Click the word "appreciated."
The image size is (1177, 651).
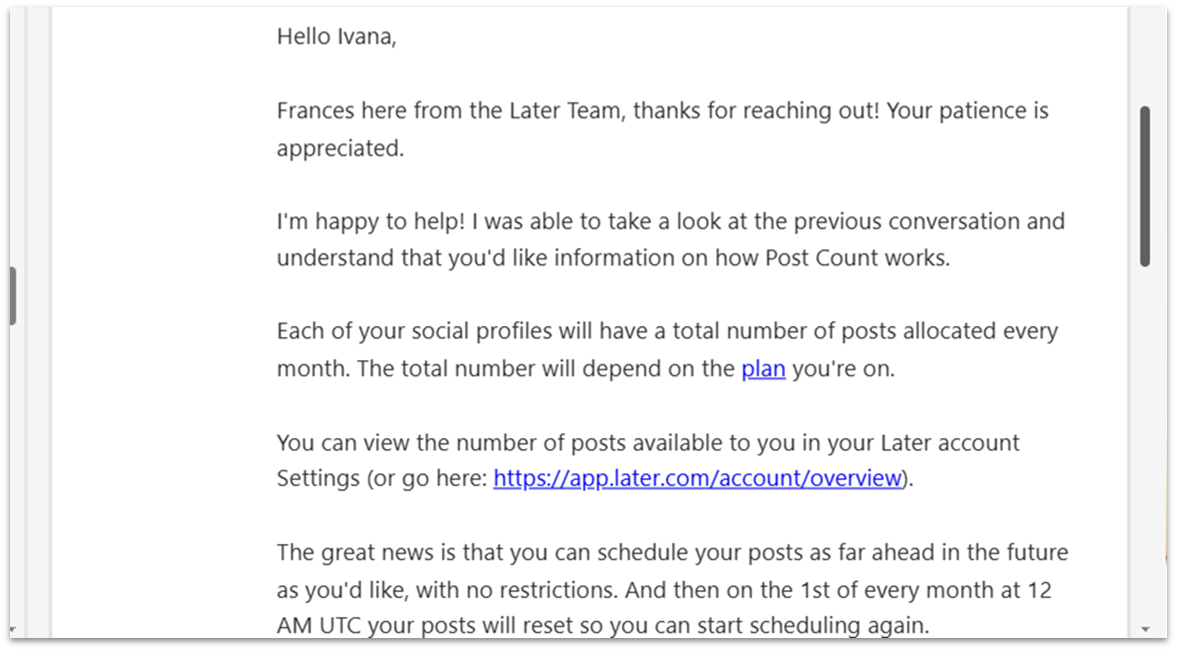point(340,148)
